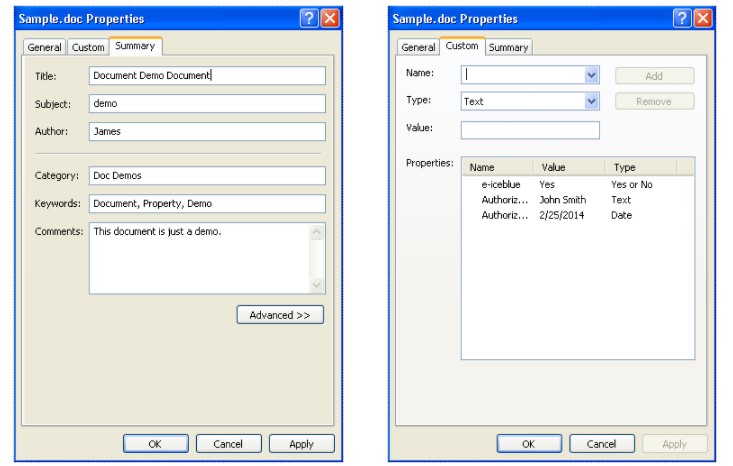733x466 pixels.
Task: Click the John Smith value cell
Action: tap(562, 200)
